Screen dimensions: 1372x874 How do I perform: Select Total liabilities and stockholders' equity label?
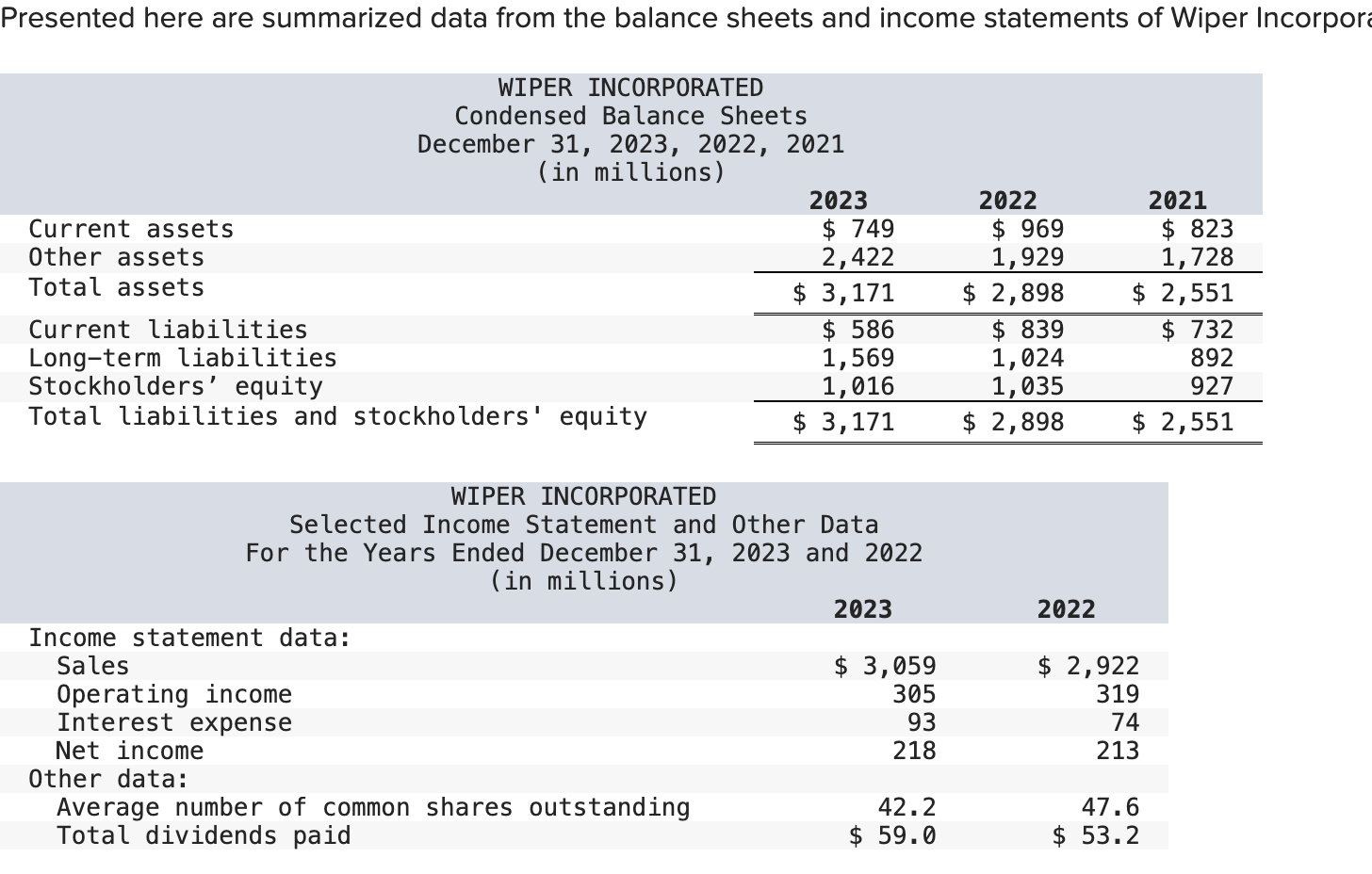(337, 415)
